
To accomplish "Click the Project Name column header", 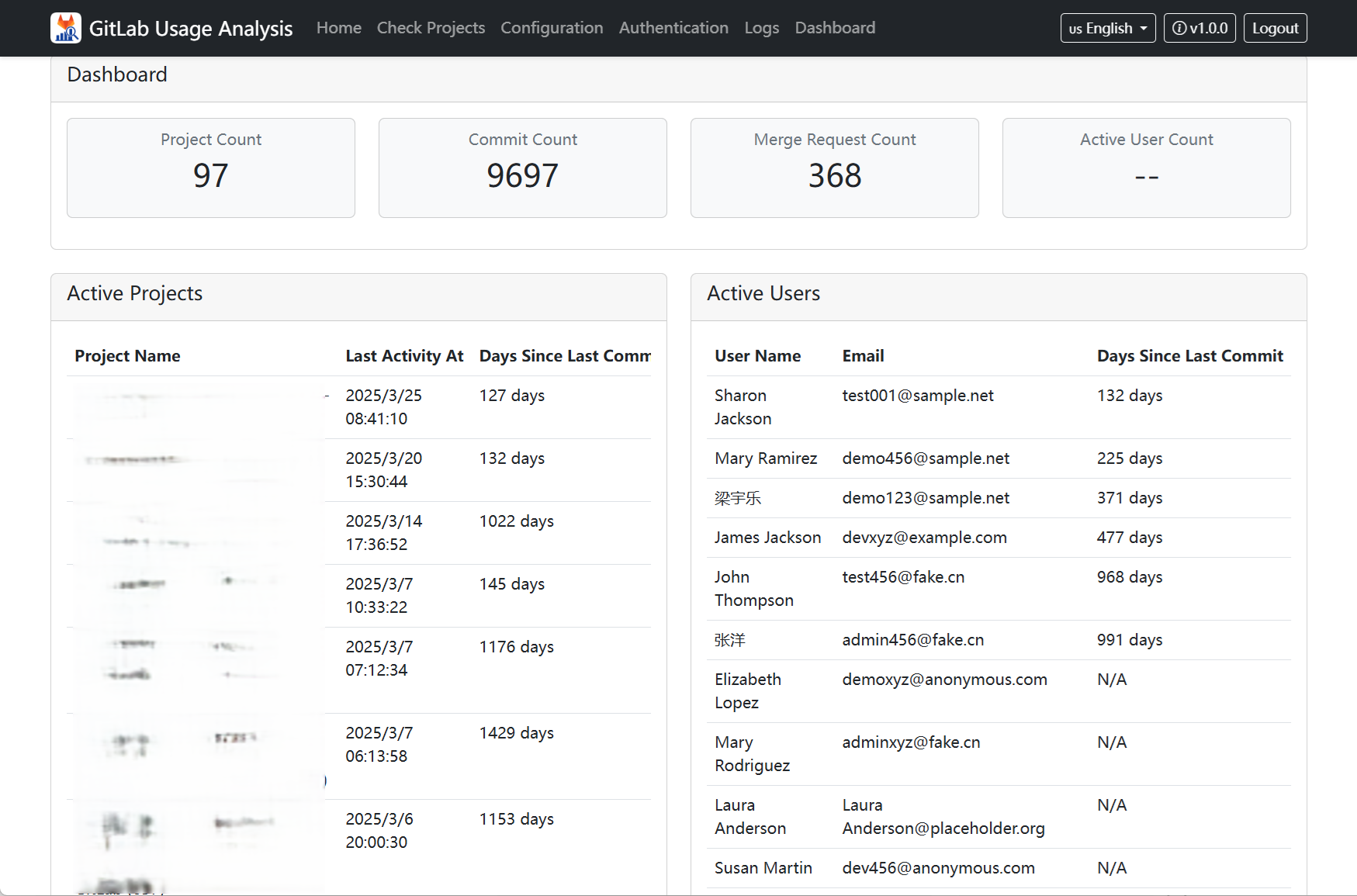I will pos(127,356).
